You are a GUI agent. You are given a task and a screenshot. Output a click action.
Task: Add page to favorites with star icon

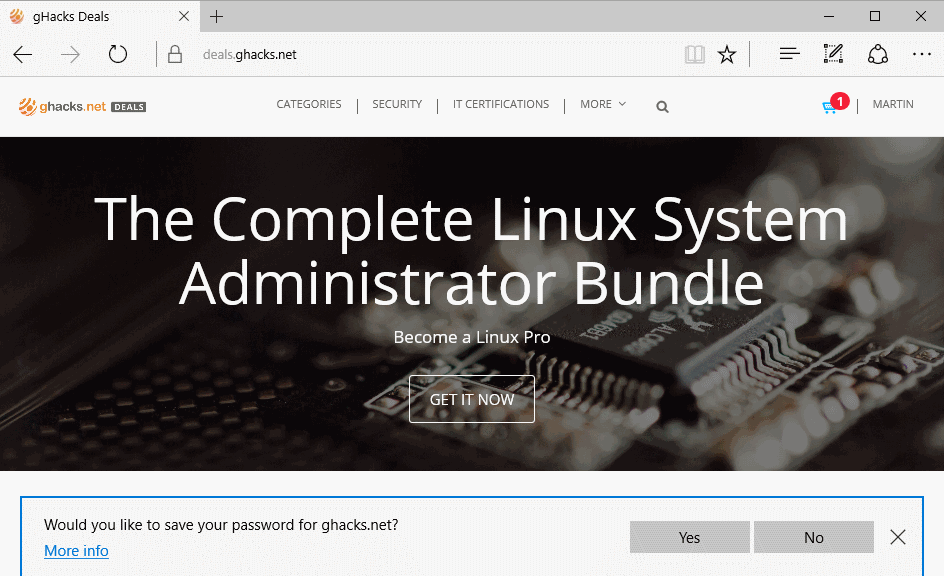[727, 55]
